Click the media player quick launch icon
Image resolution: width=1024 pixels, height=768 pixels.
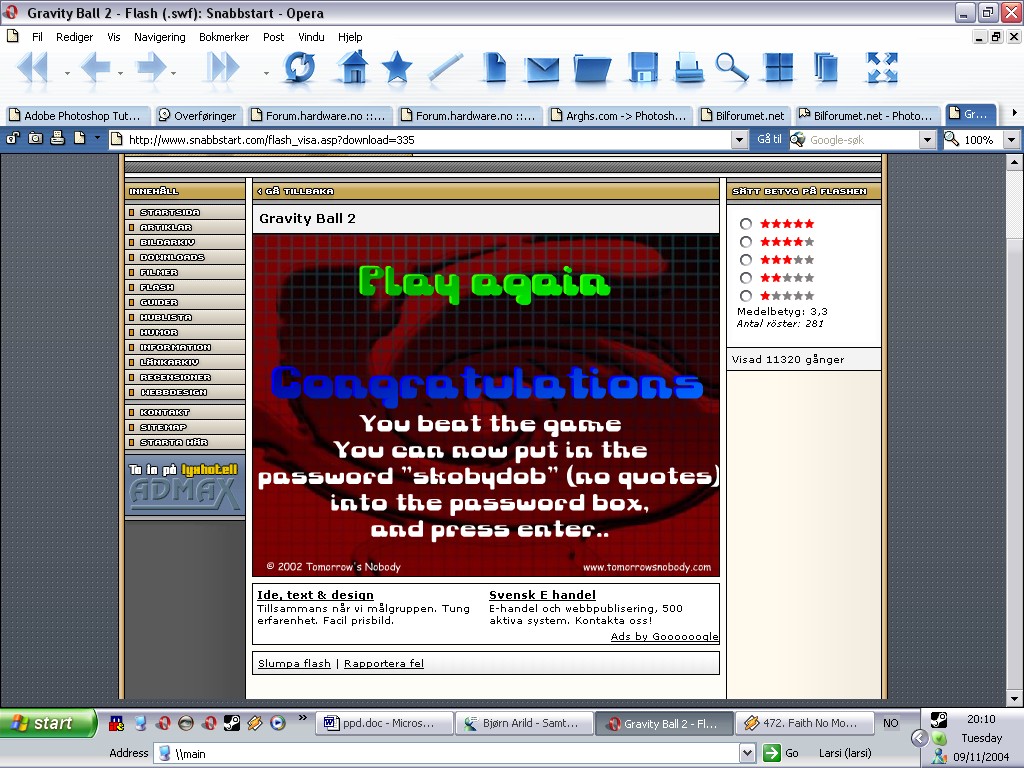pyautogui.click(x=278, y=723)
